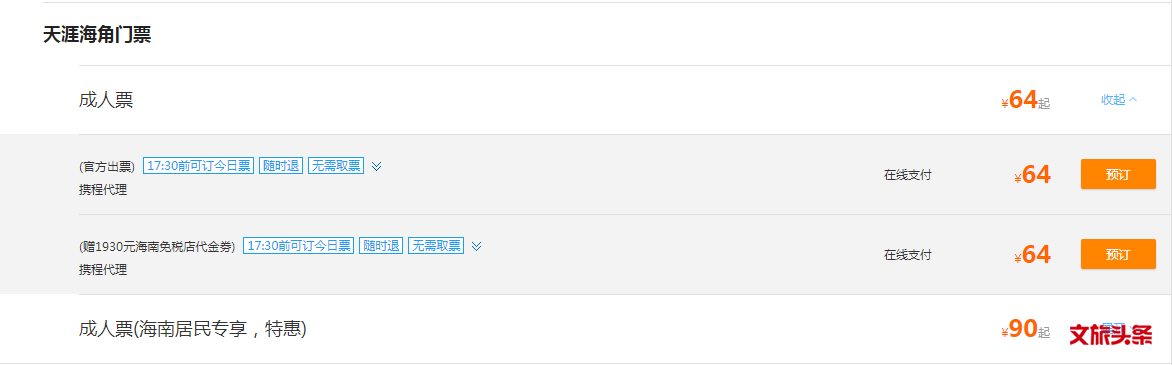Select 无需取票 tag on first ticket

(x=336, y=166)
